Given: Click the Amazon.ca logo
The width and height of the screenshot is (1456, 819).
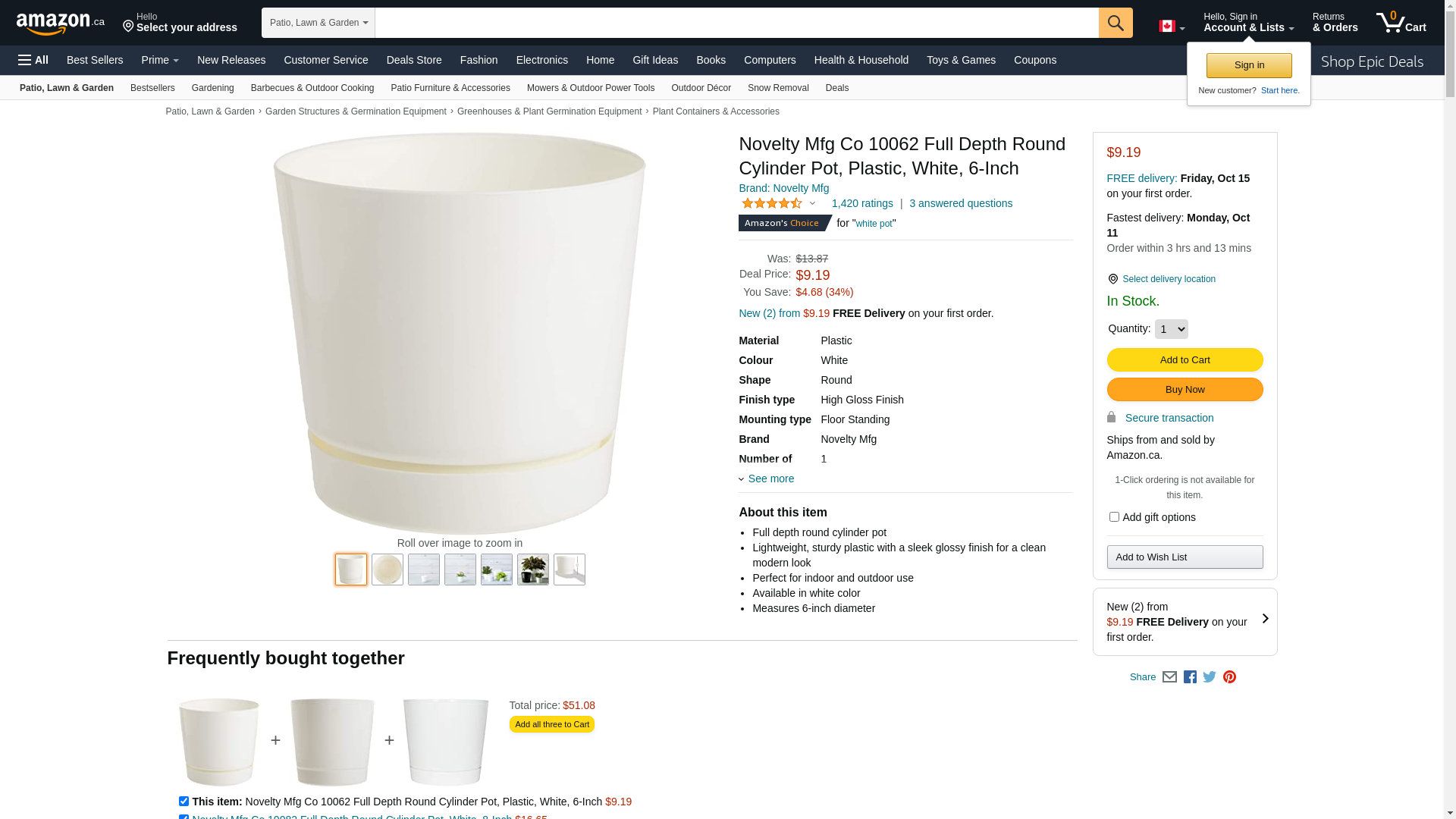Looking at the screenshot, I should [x=60, y=24].
